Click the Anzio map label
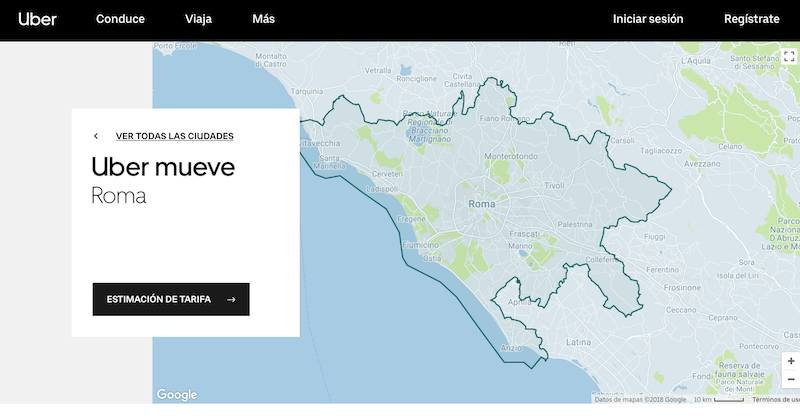 coord(511,348)
